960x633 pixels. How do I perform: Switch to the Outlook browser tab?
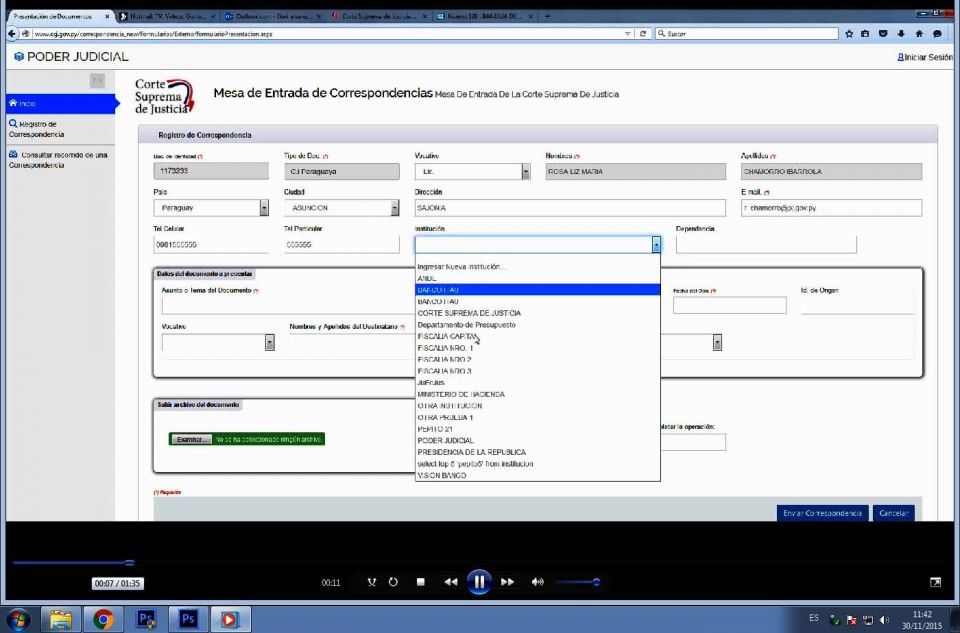coord(273,17)
